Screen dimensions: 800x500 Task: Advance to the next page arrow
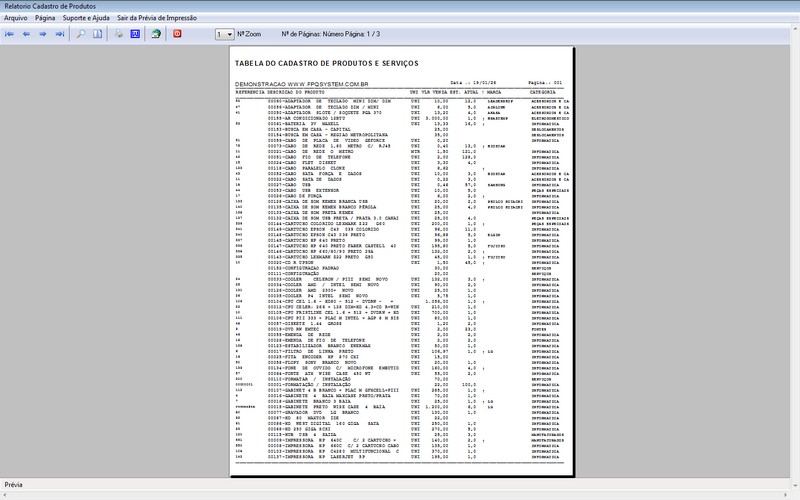tap(43, 34)
